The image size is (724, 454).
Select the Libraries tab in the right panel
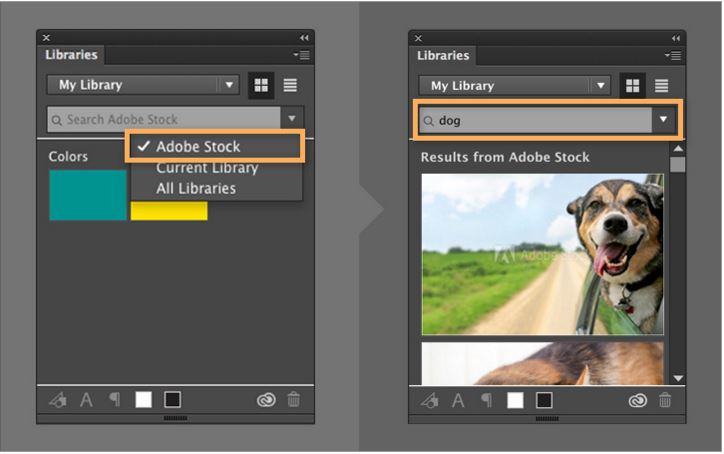point(443,56)
